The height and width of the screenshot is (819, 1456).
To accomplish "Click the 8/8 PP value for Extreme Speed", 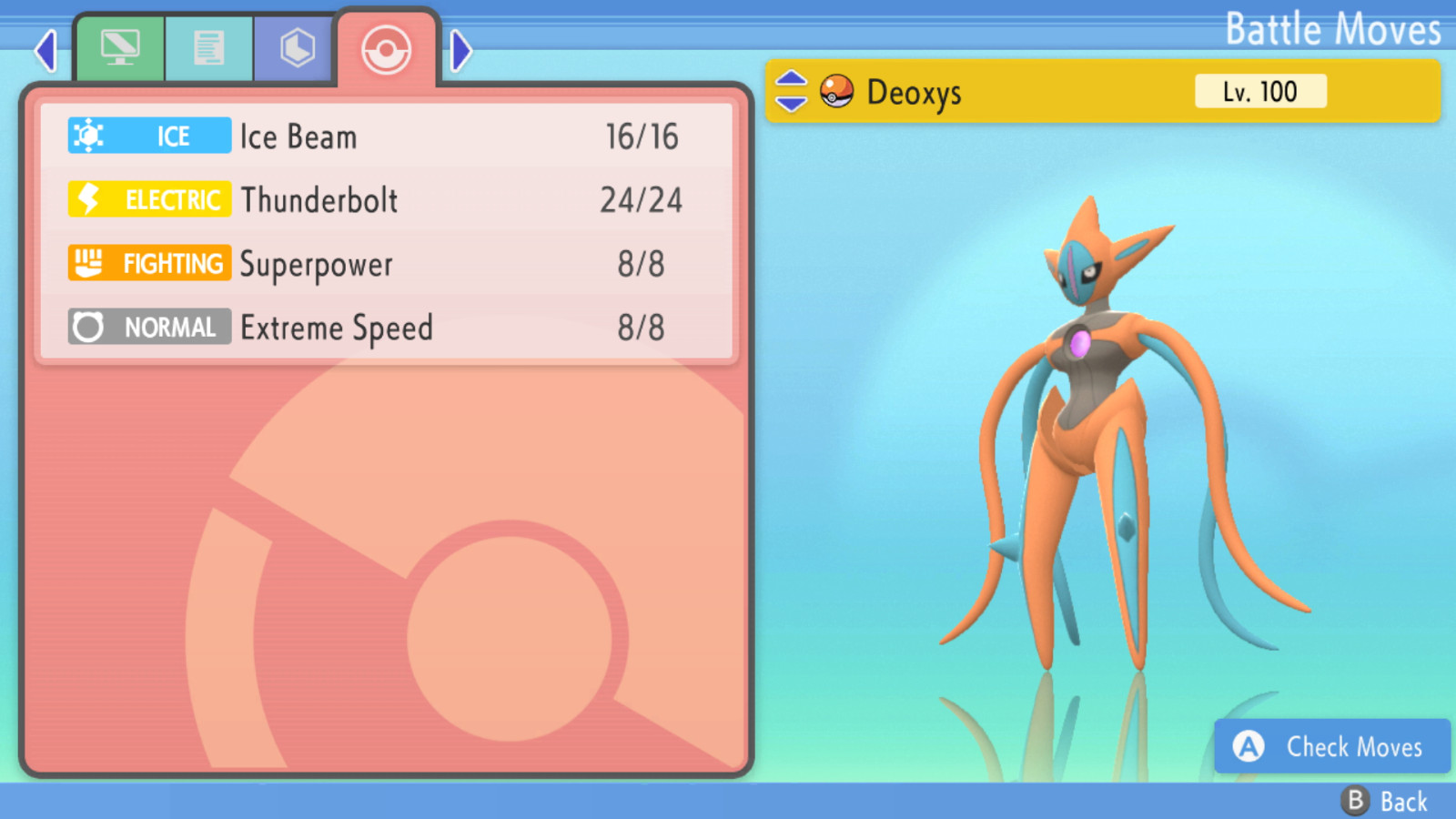I will pyautogui.click(x=642, y=328).
